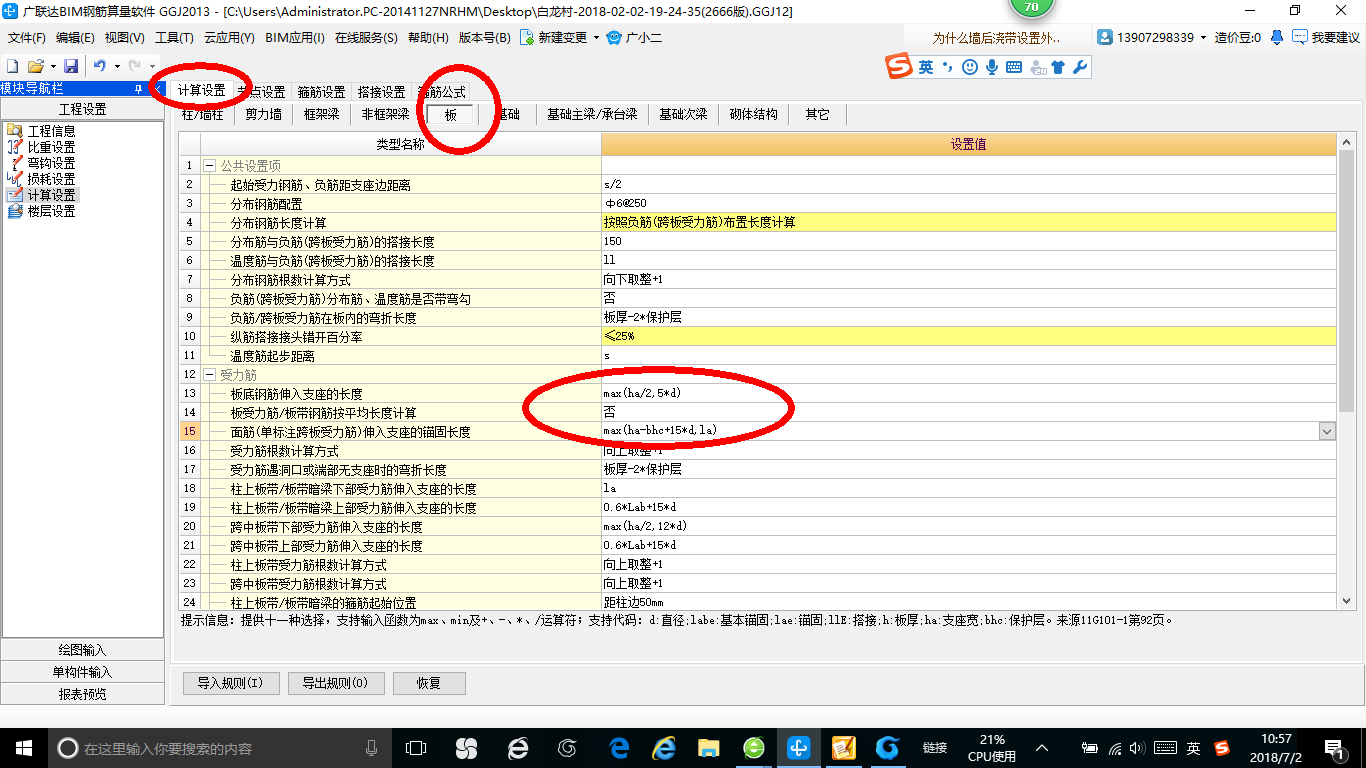1366x768 pixels.
Task: Open dropdown next to the undo arrow
Action: click(117, 66)
